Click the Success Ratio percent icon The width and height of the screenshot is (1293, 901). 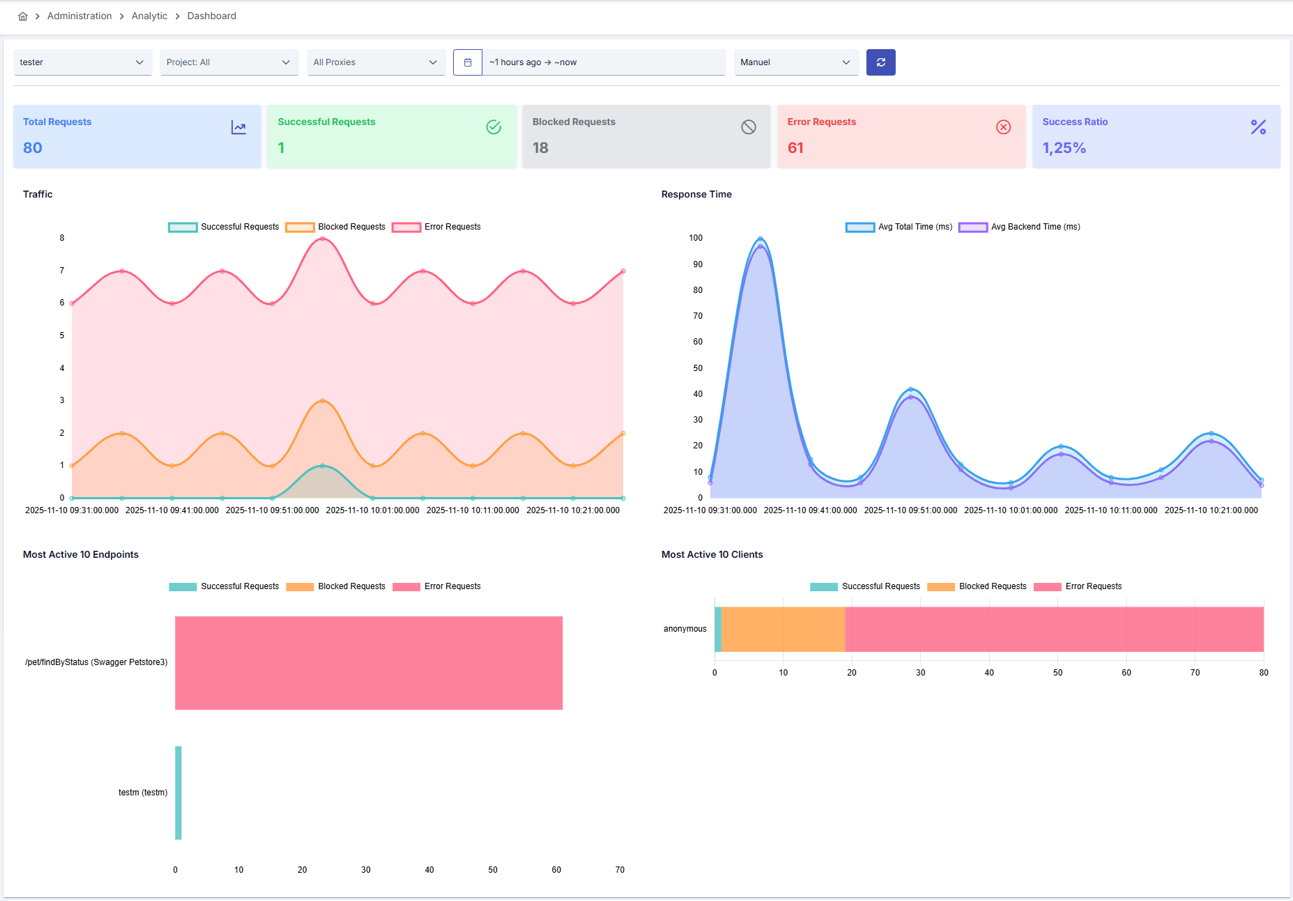(1258, 127)
